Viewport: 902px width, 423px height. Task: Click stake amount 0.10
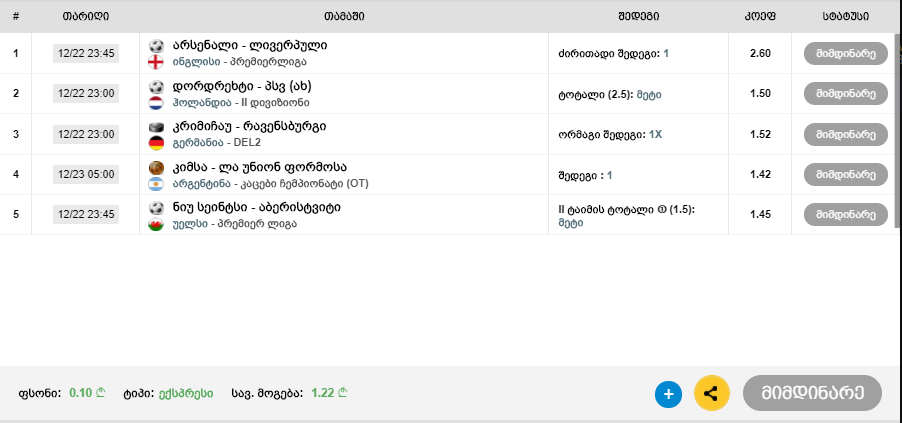[x=87, y=393]
